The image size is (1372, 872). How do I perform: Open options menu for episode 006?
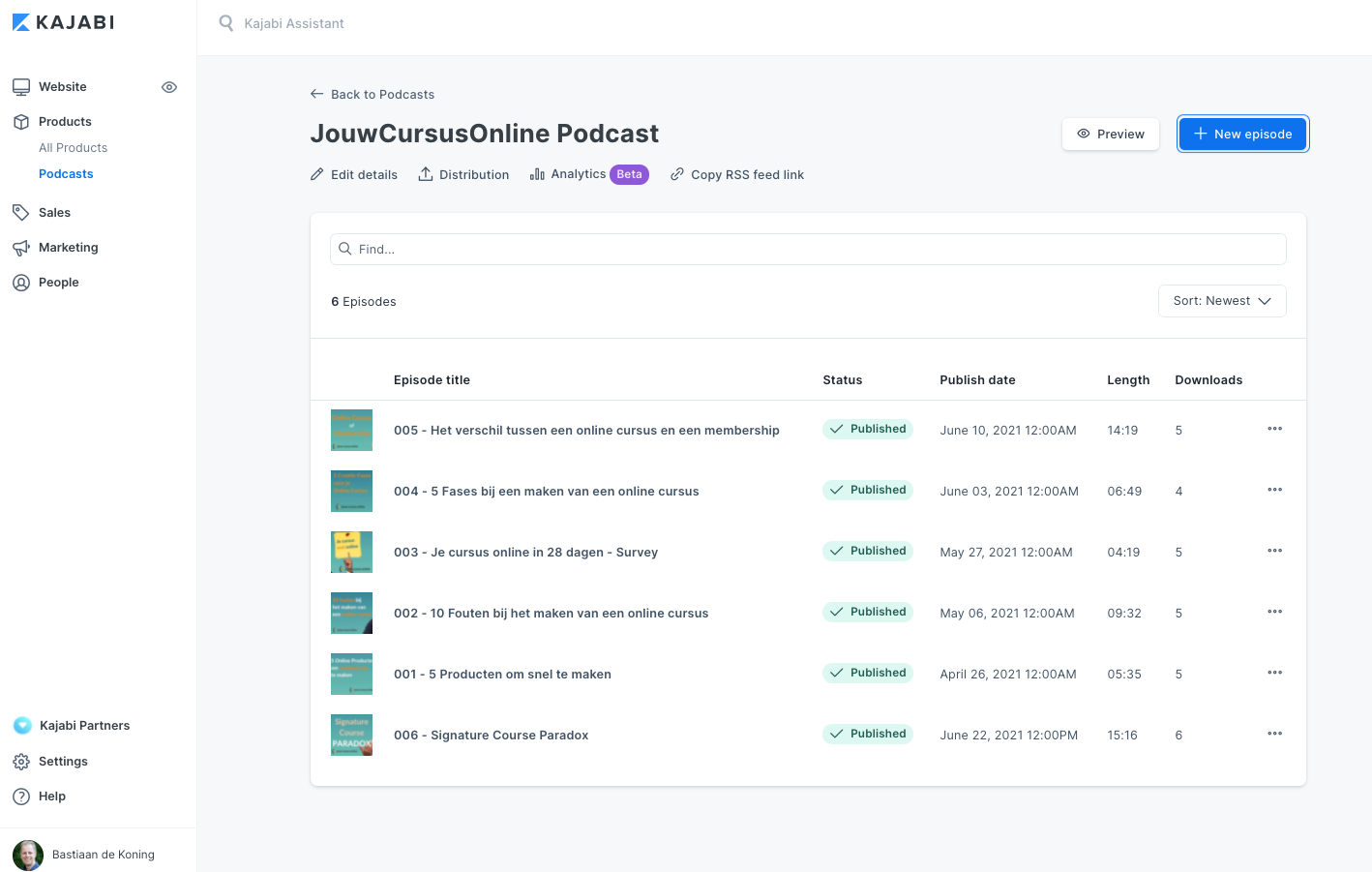[1275, 734]
